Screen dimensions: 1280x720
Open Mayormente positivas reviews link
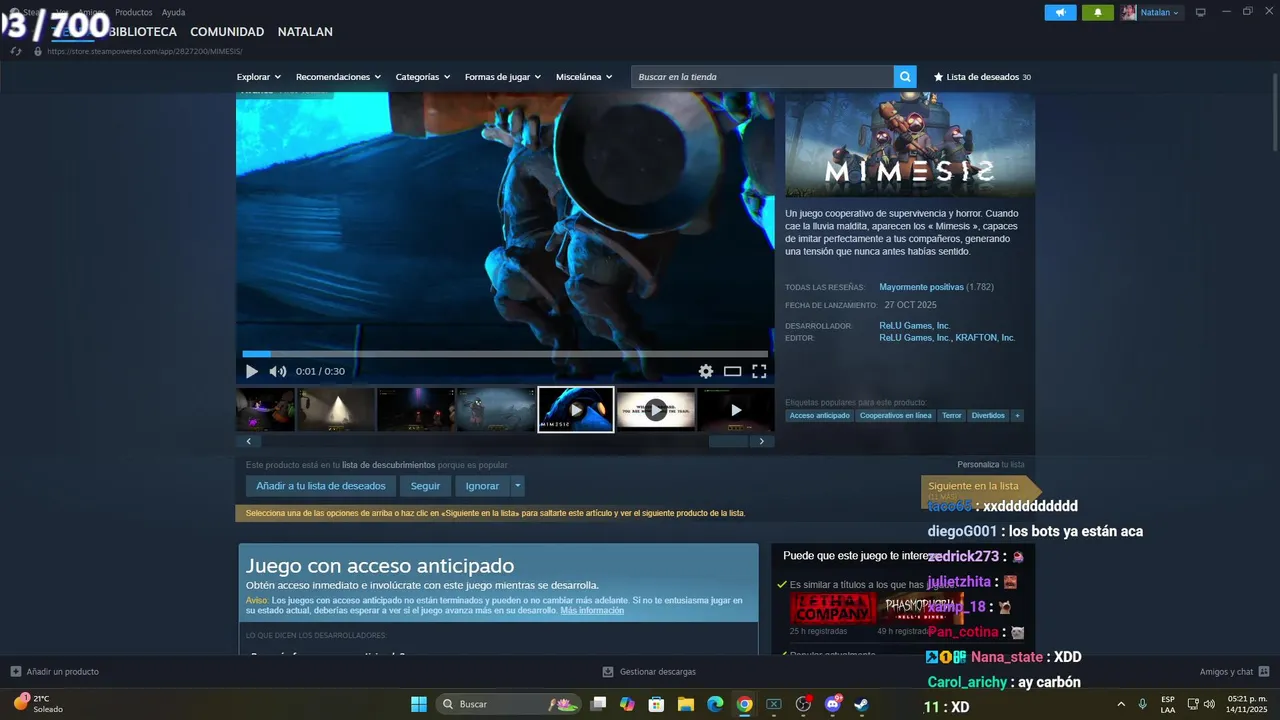click(921, 287)
